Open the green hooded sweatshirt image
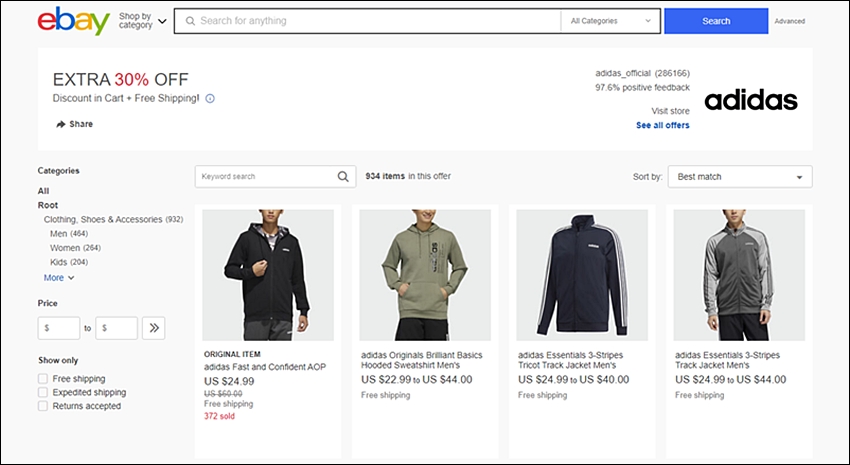Image resolution: width=850 pixels, height=465 pixels. (x=425, y=275)
